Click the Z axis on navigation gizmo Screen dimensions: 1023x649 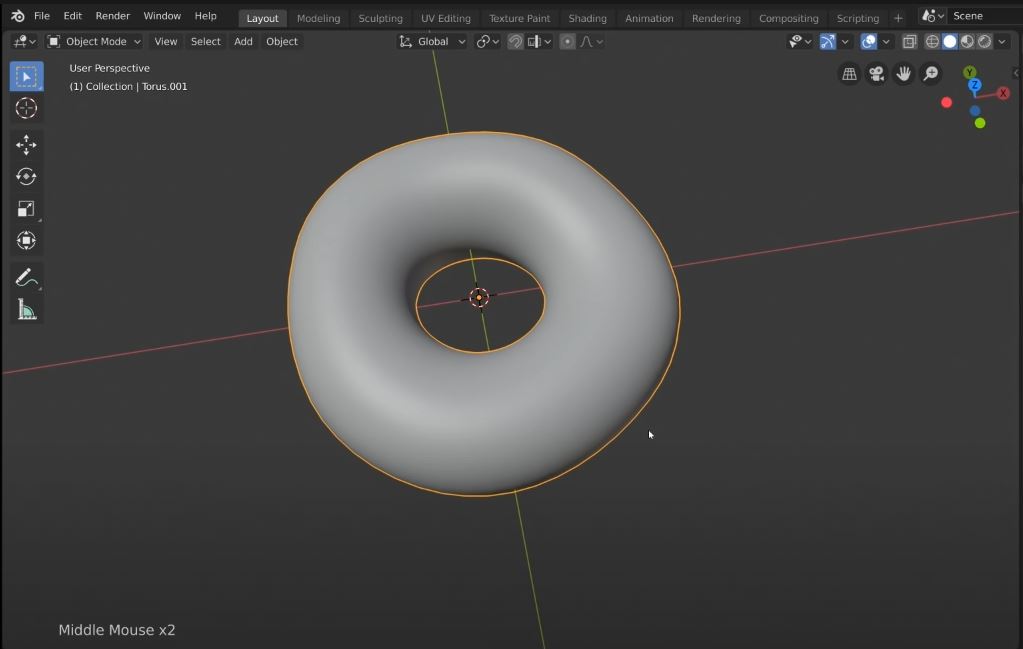click(x=975, y=85)
